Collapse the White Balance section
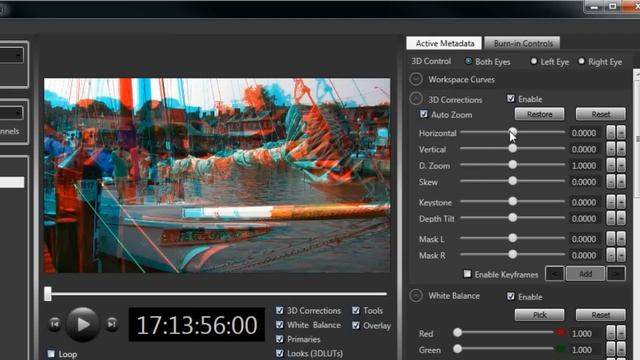The image size is (640, 360). 416,295
